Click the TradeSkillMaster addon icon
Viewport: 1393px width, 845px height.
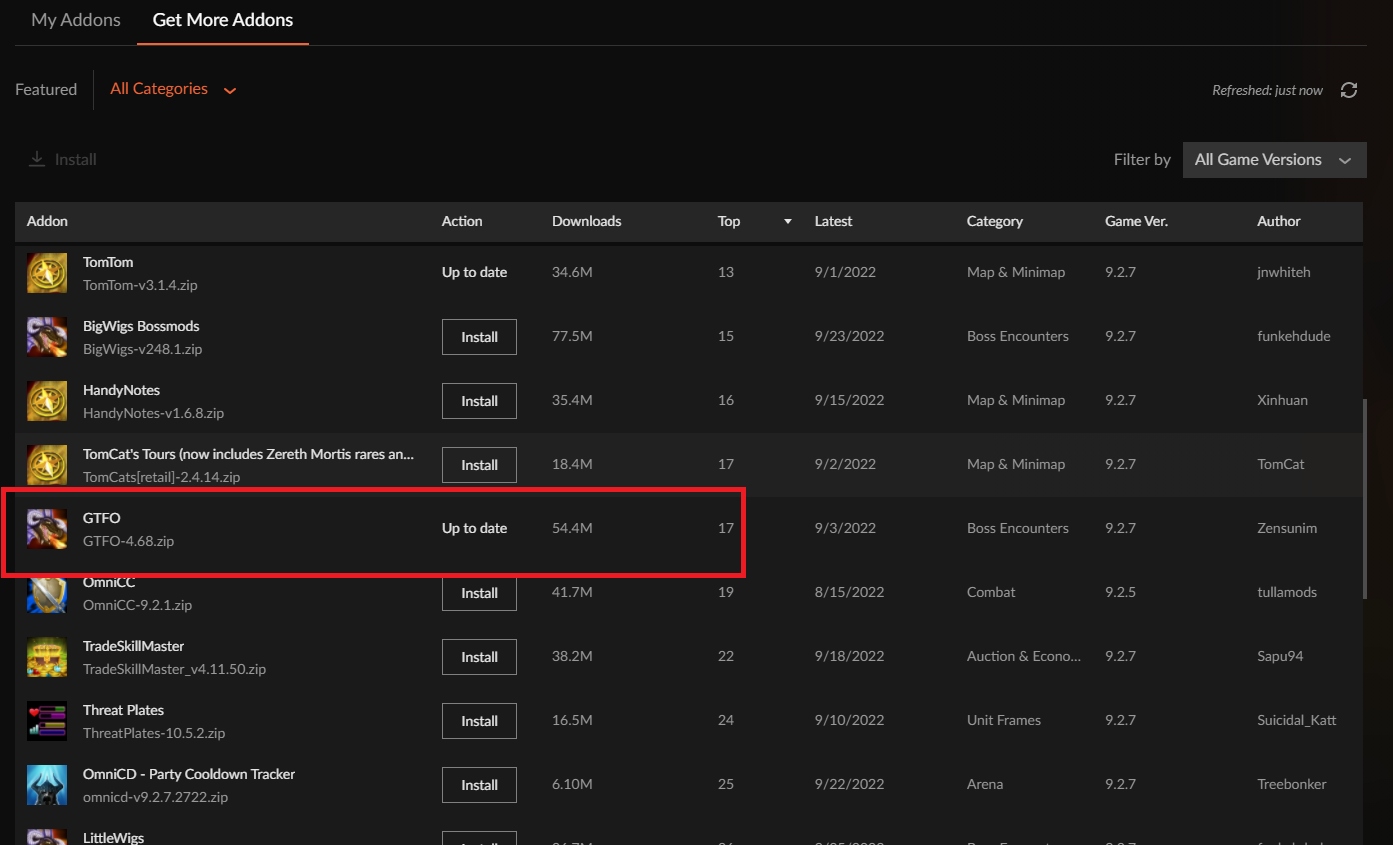(47, 657)
